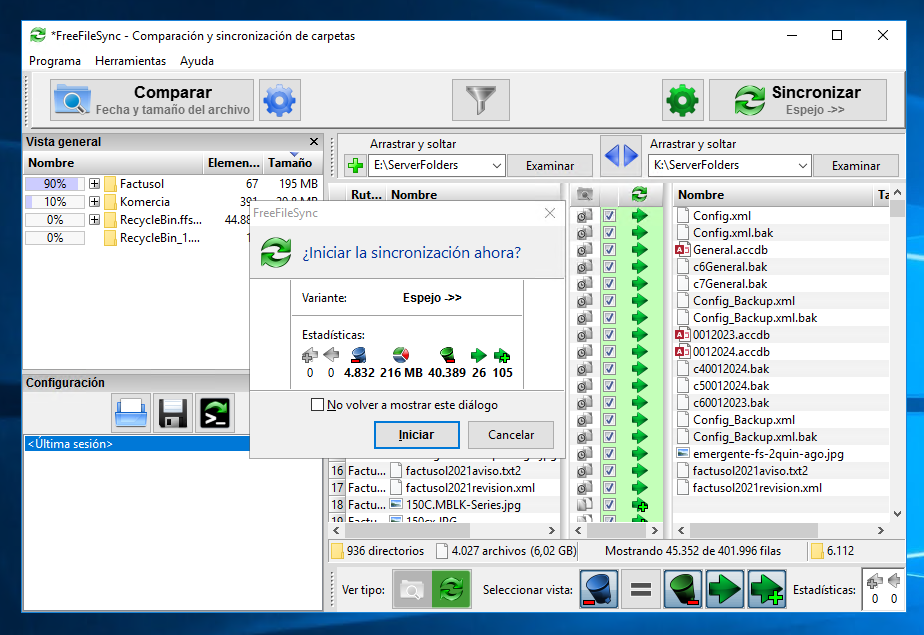Uncheck the checkbox for the Config.xml row
Screen dimensions: 924x635
(609, 216)
